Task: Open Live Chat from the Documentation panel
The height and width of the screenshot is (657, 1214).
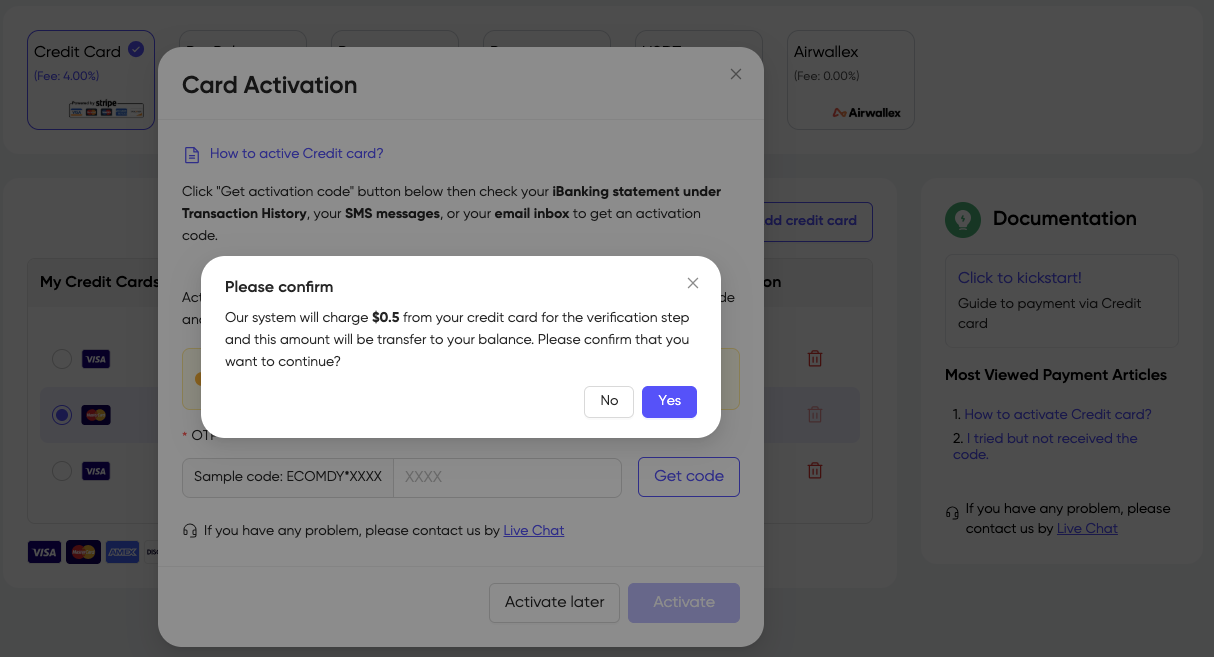Action: pyautogui.click(x=1087, y=528)
